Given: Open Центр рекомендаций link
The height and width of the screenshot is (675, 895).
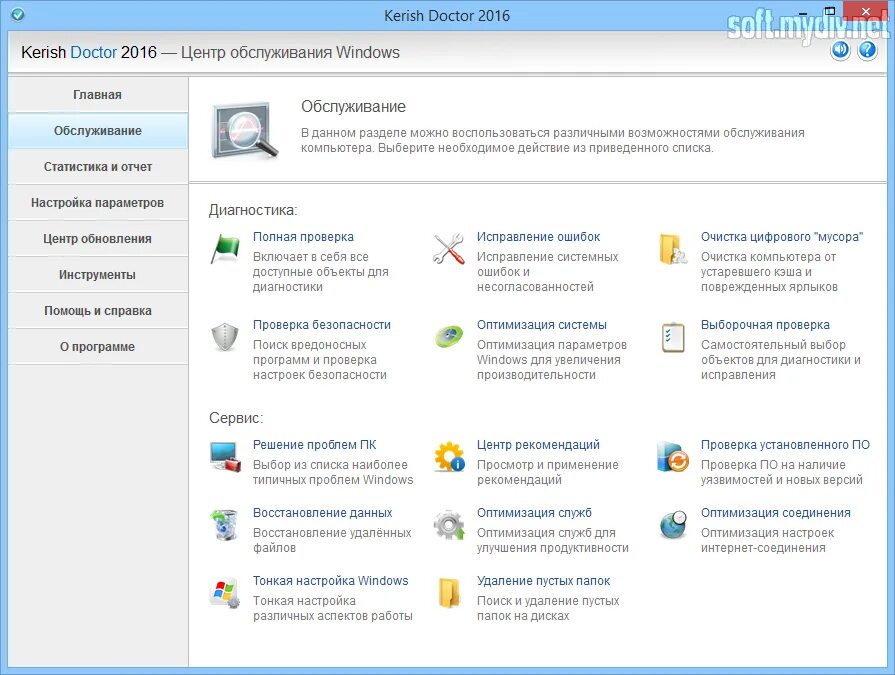Looking at the screenshot, I should click(x=538, y=444).
